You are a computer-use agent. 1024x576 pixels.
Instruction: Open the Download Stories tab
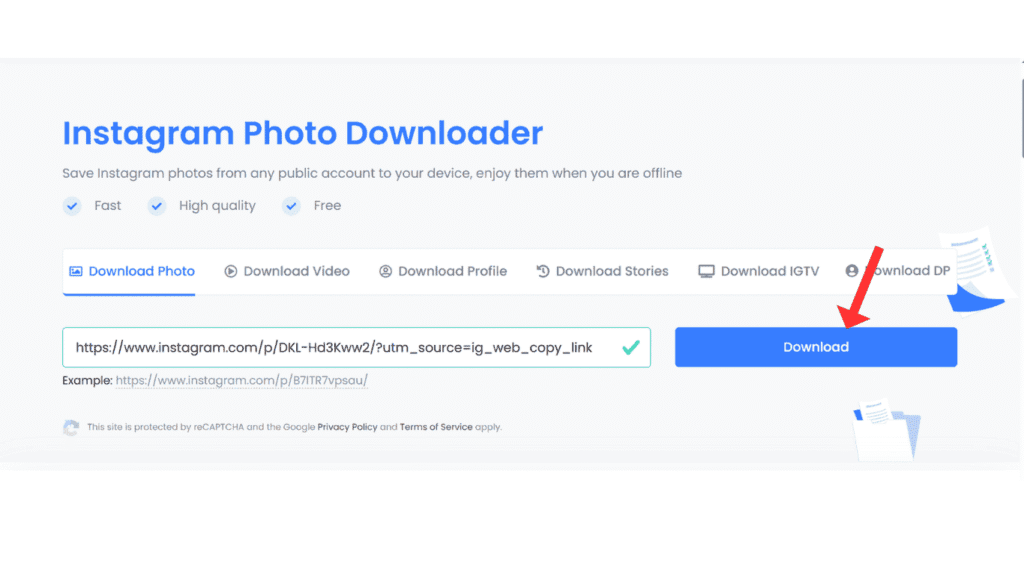[x=611, y=271]
